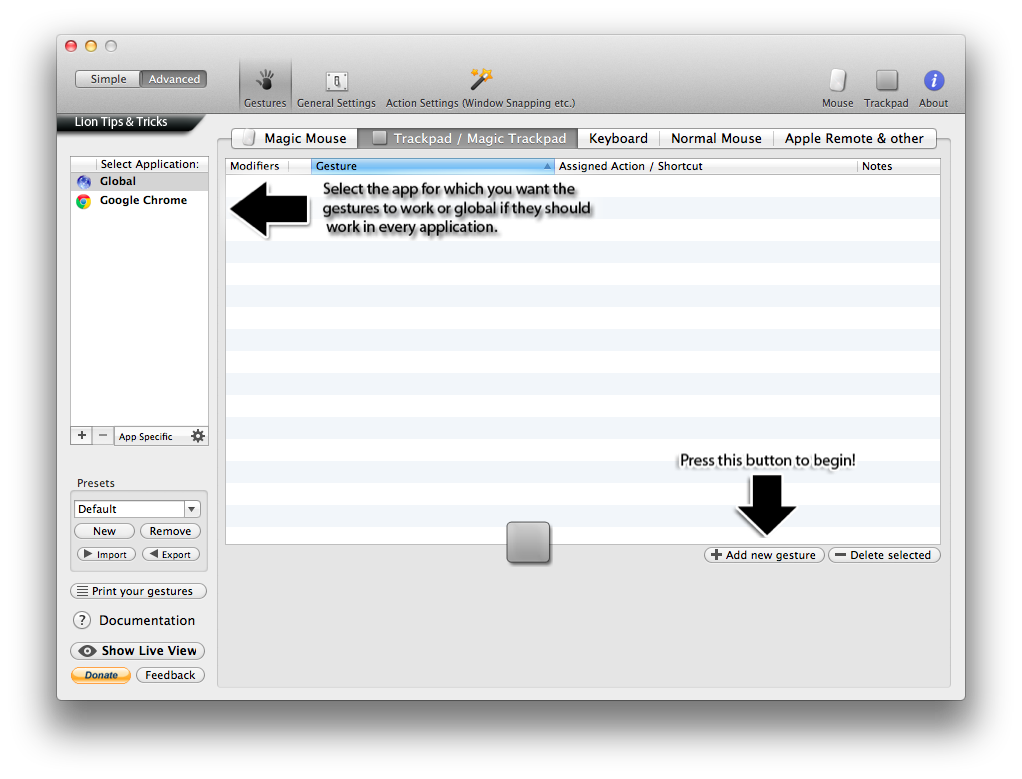Viewport: 1022px width, 779px height.
Task: Toggle Show Live View
Action: click(138, 651)
